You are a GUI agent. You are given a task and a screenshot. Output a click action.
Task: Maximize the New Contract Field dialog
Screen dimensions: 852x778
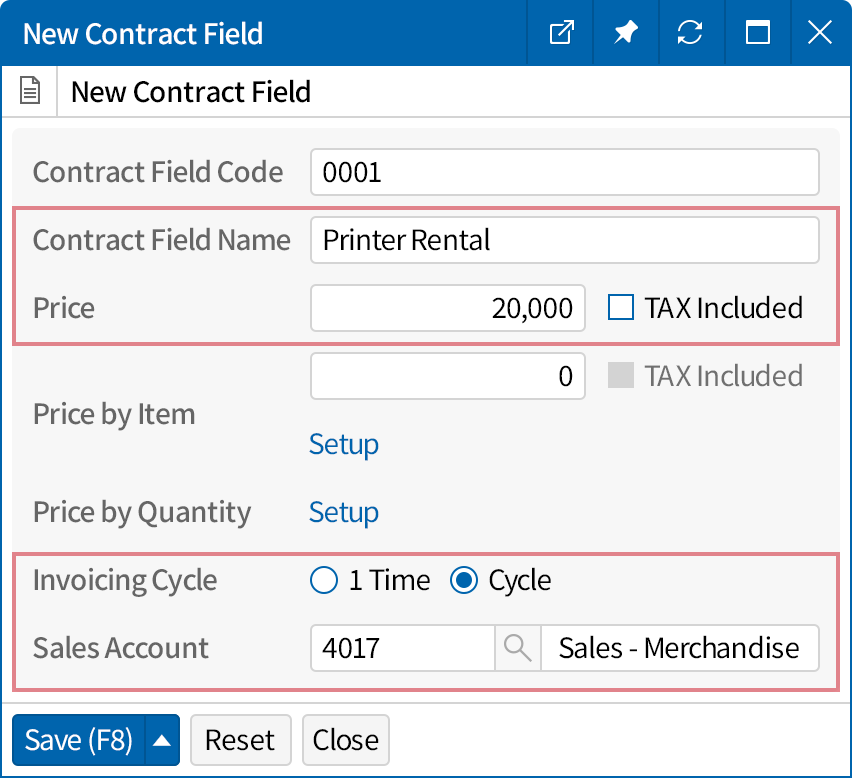[x=757, y=33]
